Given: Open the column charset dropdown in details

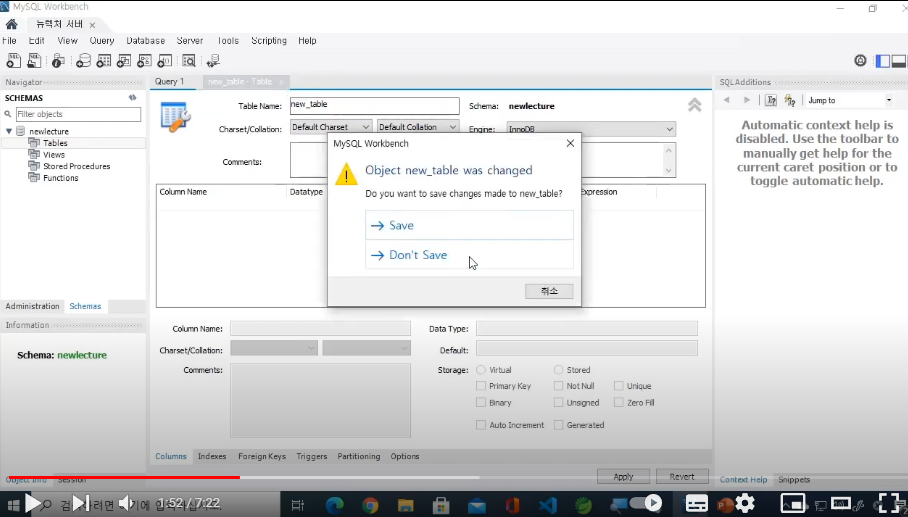Looking at the screenshot, I should pos(274,348).
